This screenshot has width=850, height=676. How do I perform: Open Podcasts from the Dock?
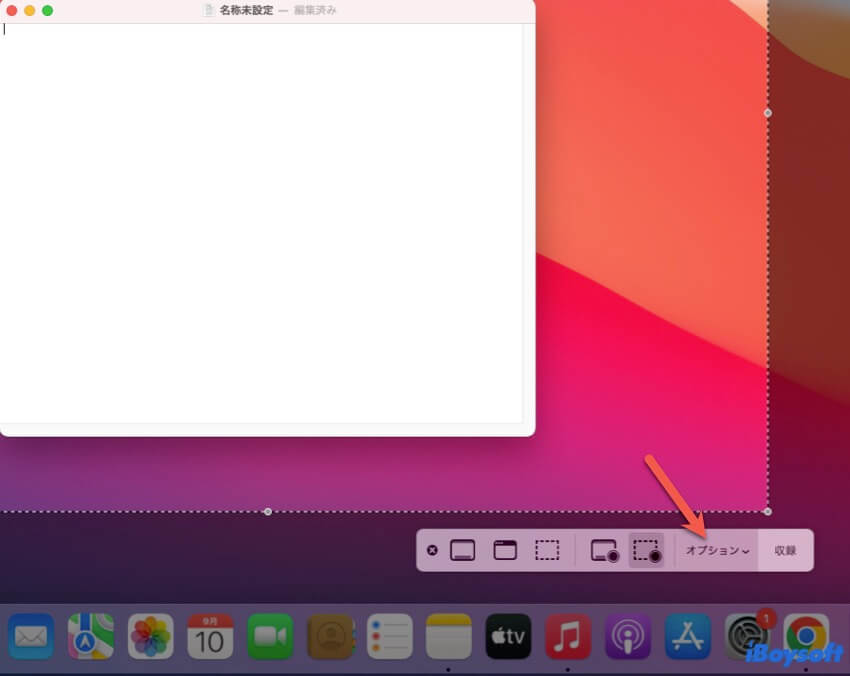[628, 636]
